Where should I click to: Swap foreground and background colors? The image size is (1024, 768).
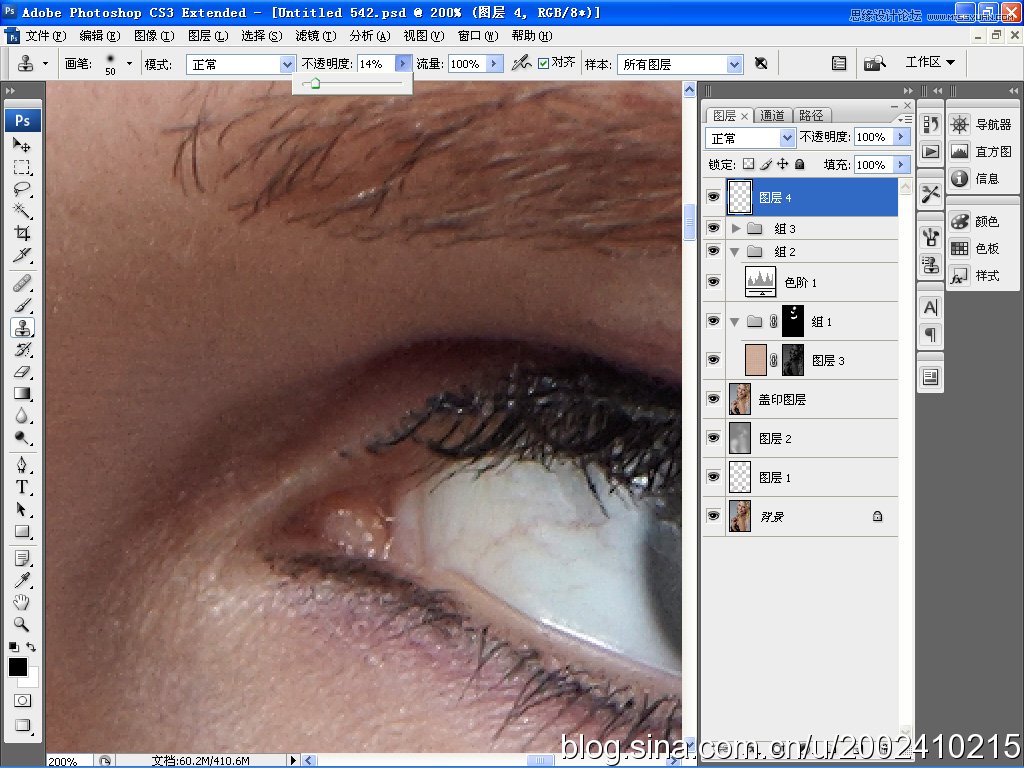31,647
